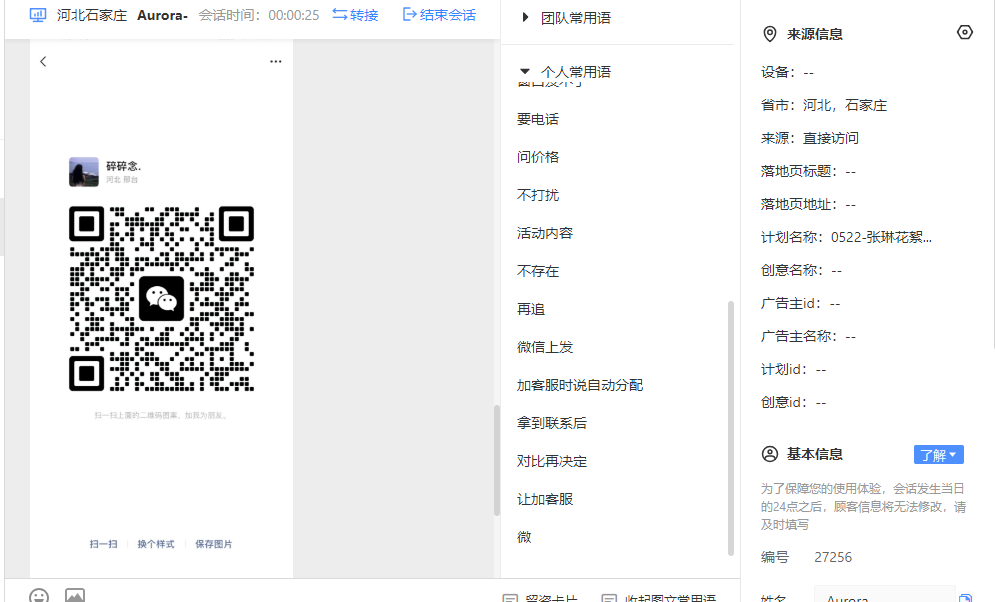The image size is (995, 602).
Task: Click the session title Aurora-
Action: 162,15
